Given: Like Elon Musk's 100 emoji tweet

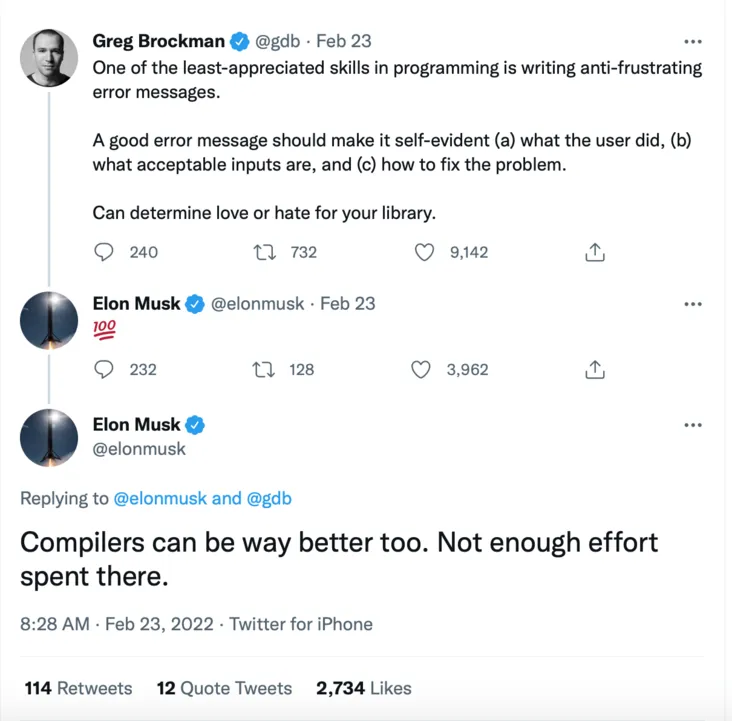Looking at the screenshot, I should [422, 369].
